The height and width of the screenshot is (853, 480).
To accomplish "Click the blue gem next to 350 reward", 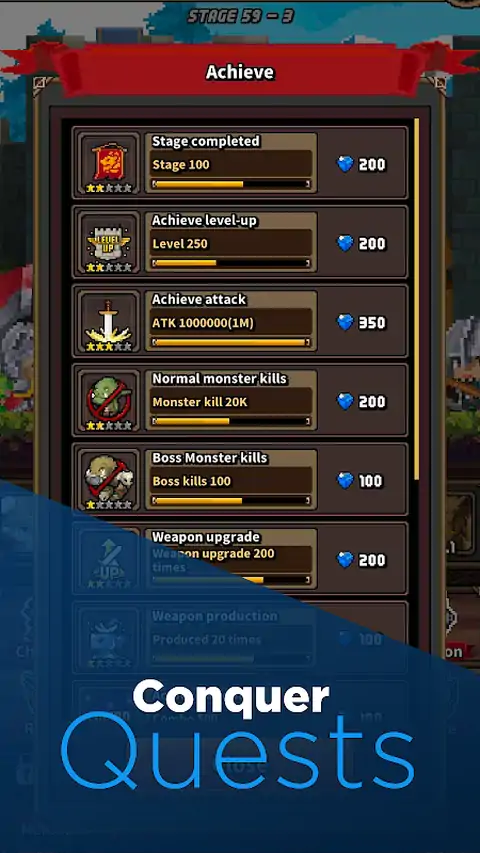I will (345, 322).
